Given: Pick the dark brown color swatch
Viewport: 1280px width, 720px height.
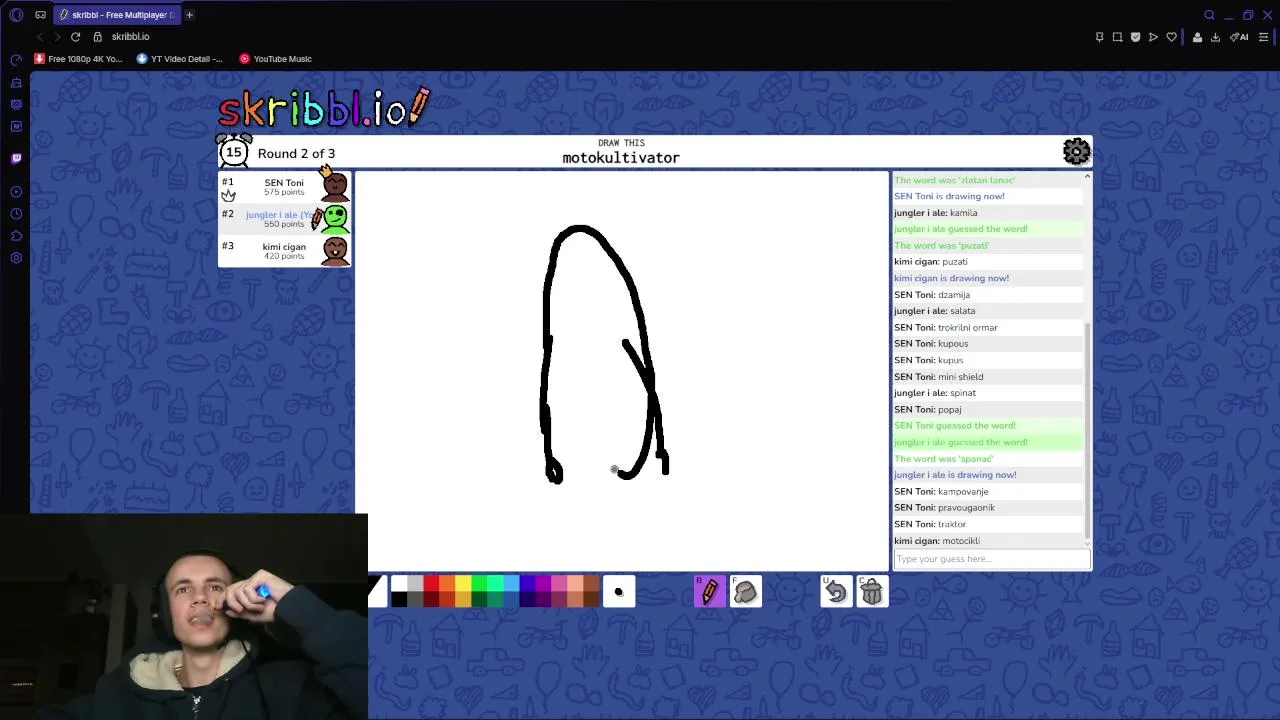Looking at the screenshot, I should tap(591, 599).
